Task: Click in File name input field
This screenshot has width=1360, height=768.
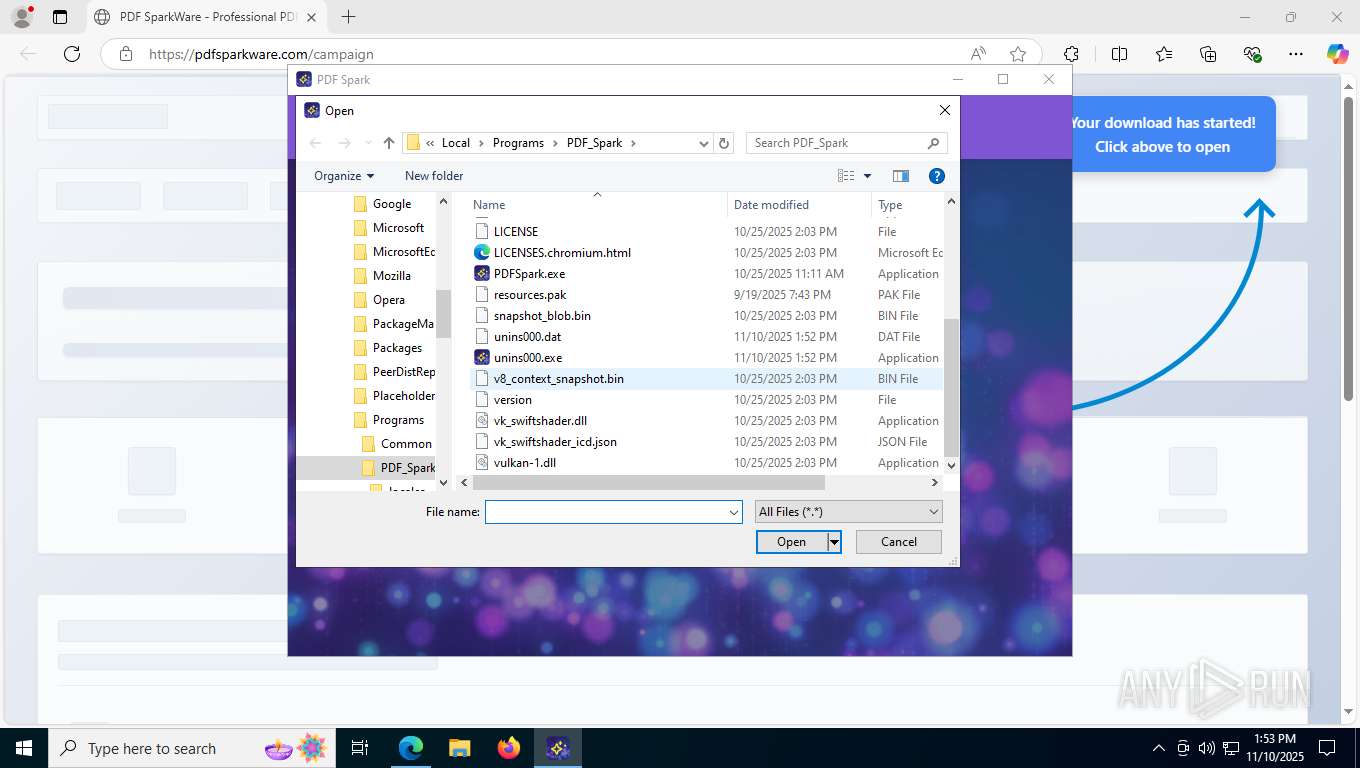Action: 606,512
